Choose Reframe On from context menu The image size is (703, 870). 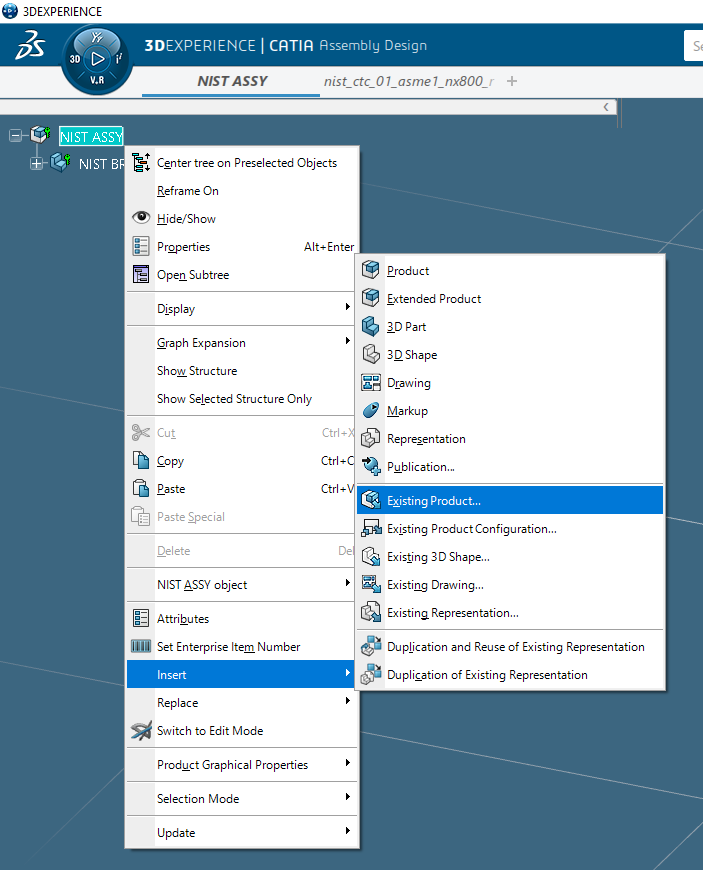click(x=242, y=191)
